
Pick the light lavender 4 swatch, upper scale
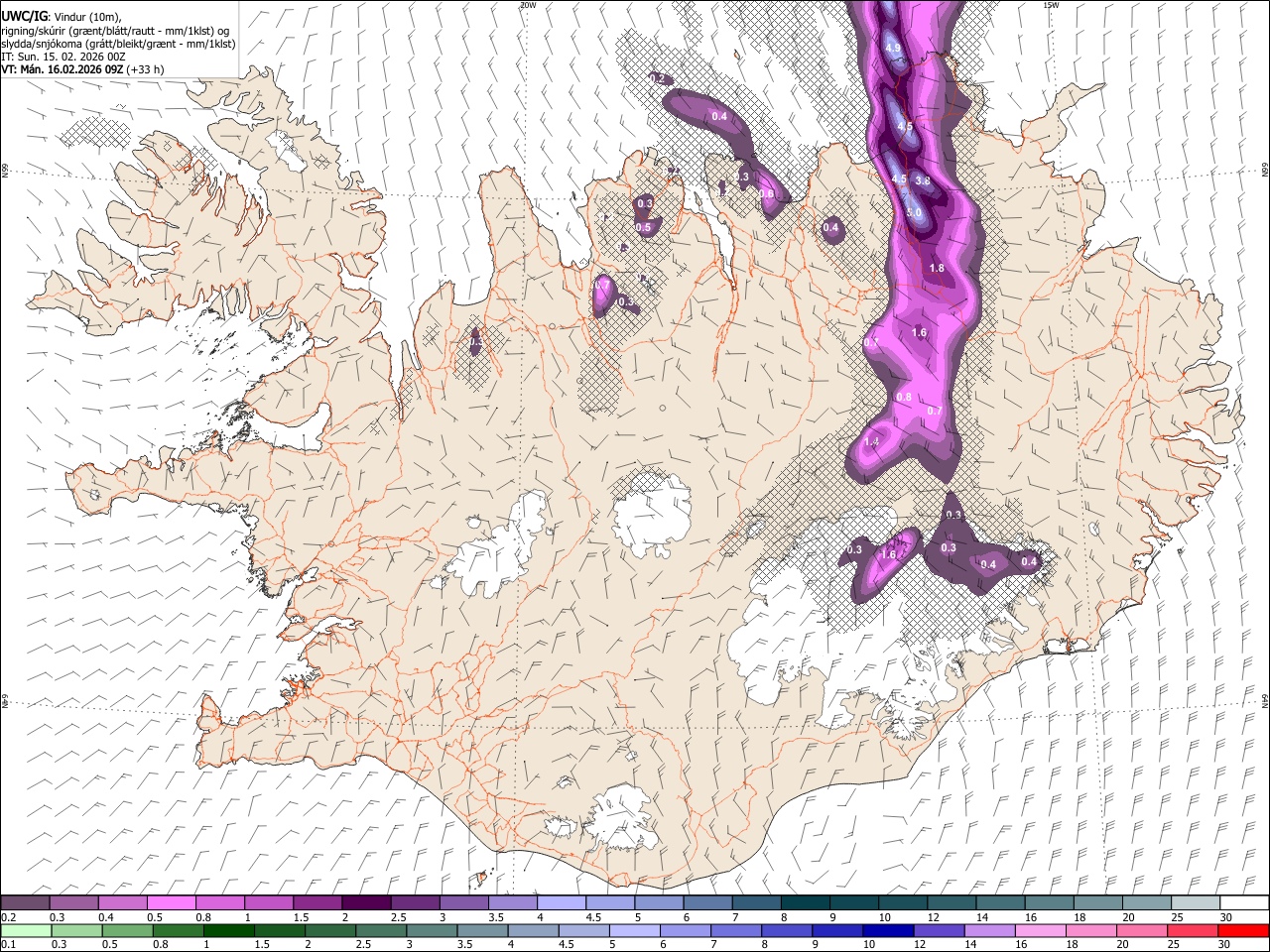[561, 903]
